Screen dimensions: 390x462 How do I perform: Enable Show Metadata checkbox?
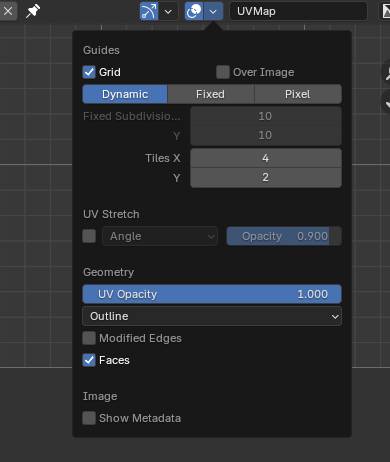pos(89,418)
